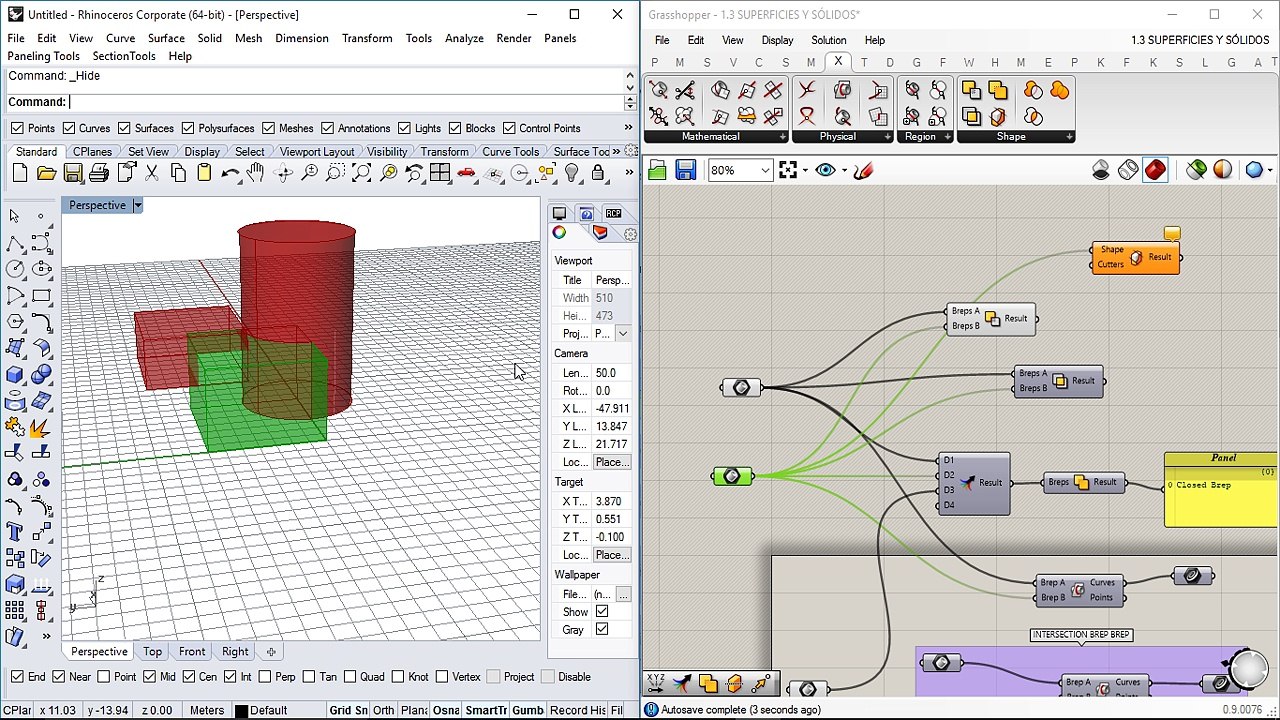Click the New file icon in Rhino toolbar
This screenshot has width=1280, height=720.
[x=20, y=173]
